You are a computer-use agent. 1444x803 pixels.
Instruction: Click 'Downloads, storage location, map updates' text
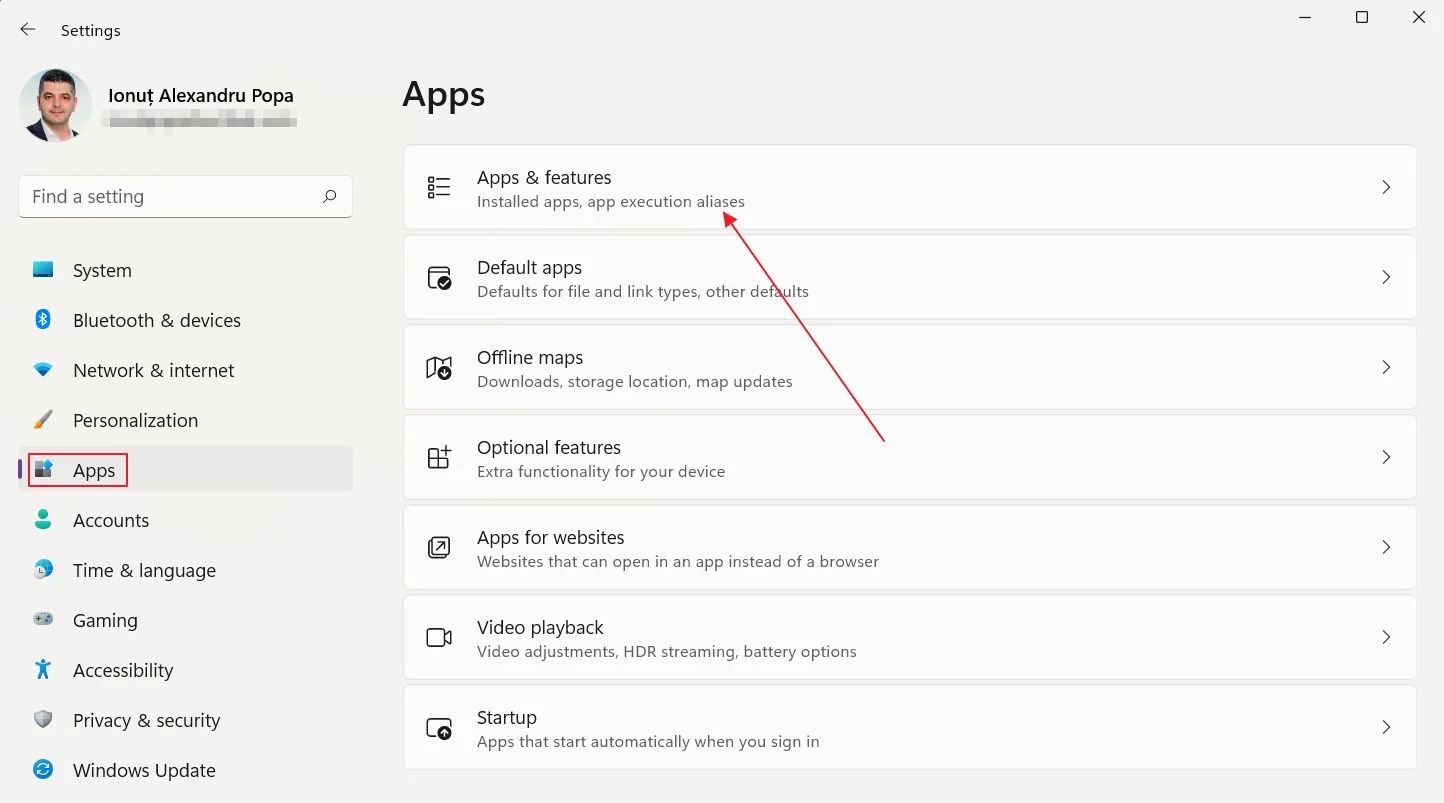[635, 382]
